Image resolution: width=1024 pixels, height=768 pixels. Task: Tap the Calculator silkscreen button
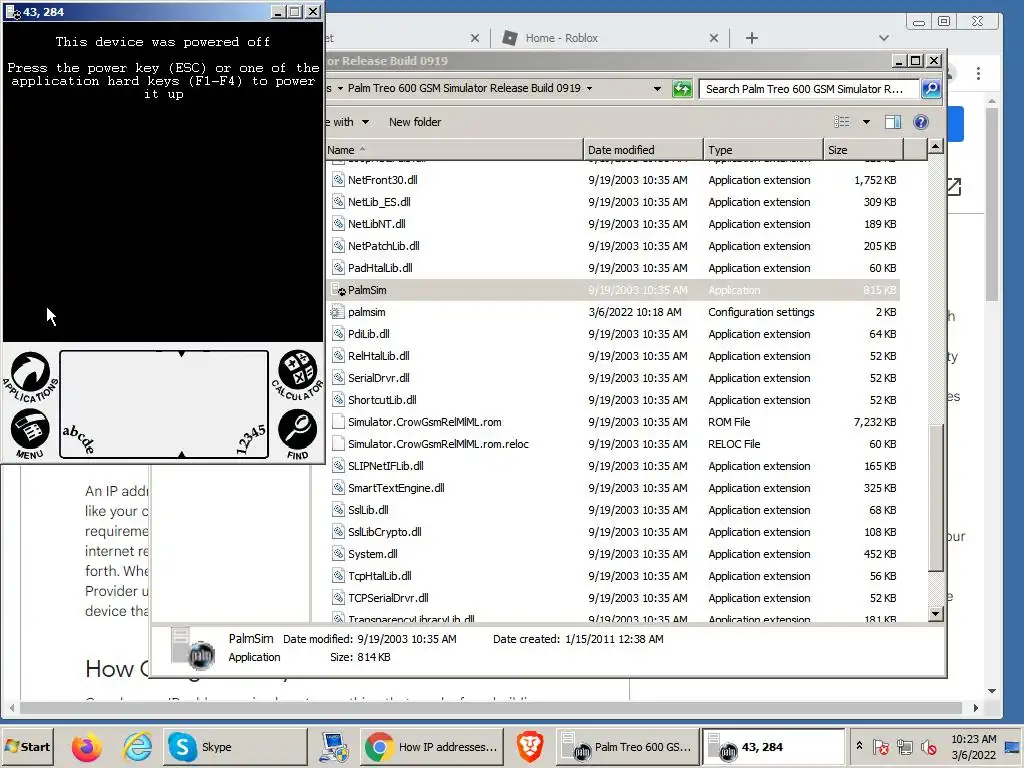(x=298, y=374)
